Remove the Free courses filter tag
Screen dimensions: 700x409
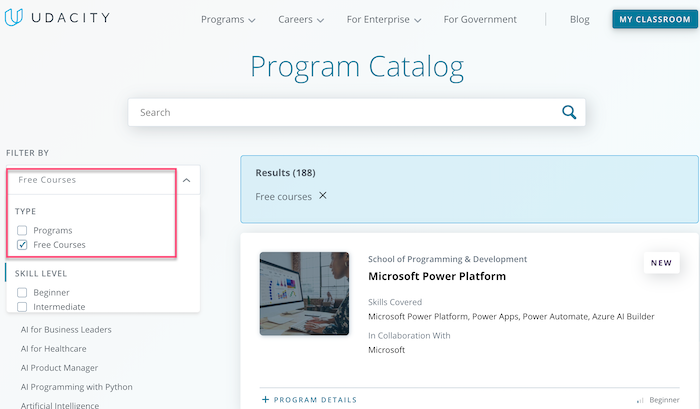click(x=323, y=196)
